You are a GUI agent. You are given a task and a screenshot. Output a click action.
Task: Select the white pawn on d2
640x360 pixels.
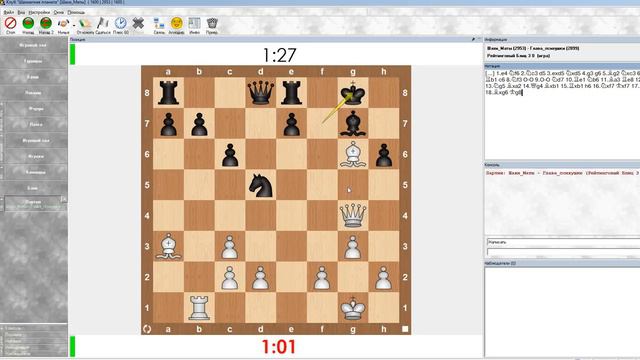pos(260,277)
